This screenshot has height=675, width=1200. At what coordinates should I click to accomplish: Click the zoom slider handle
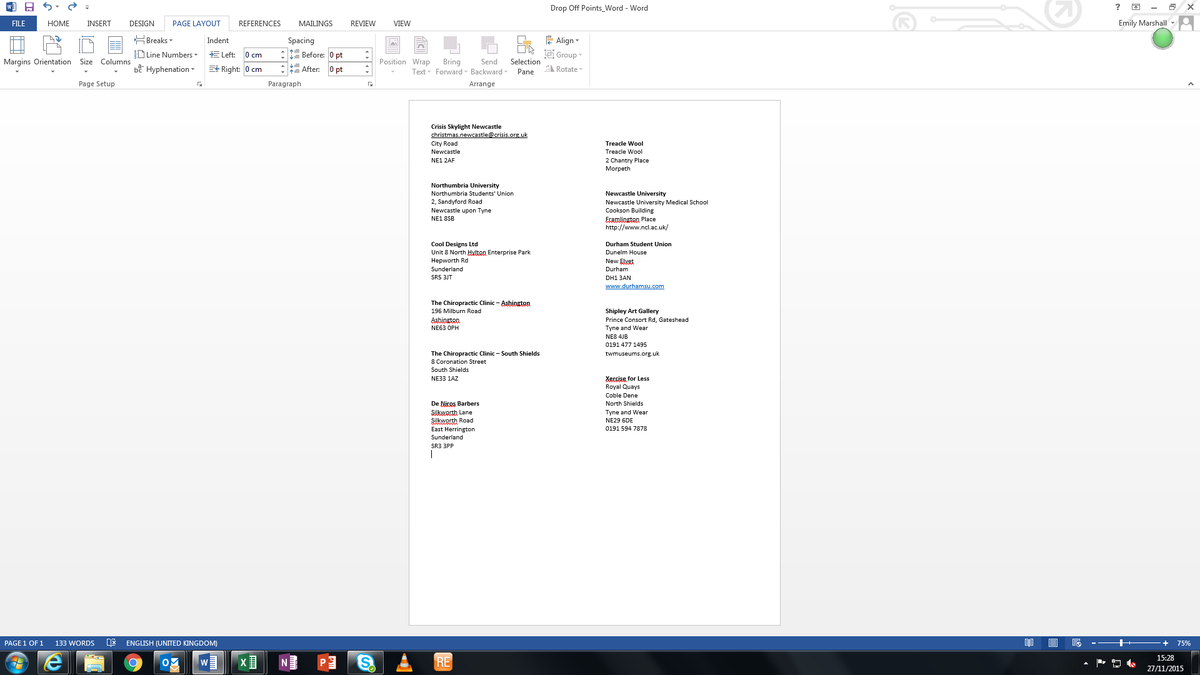[1122, 643]
